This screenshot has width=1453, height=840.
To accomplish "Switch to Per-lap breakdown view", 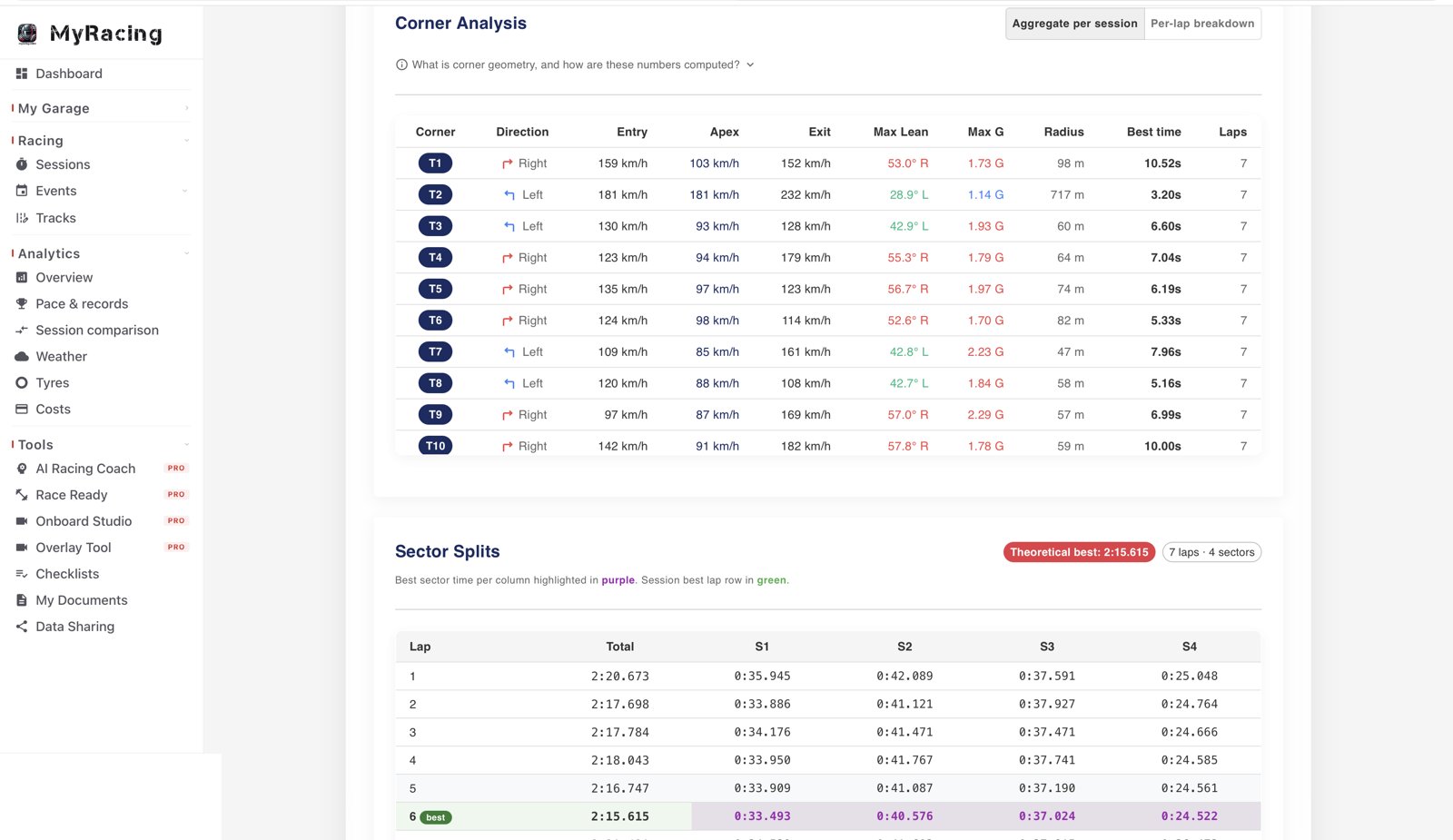I will point(1202,24).
